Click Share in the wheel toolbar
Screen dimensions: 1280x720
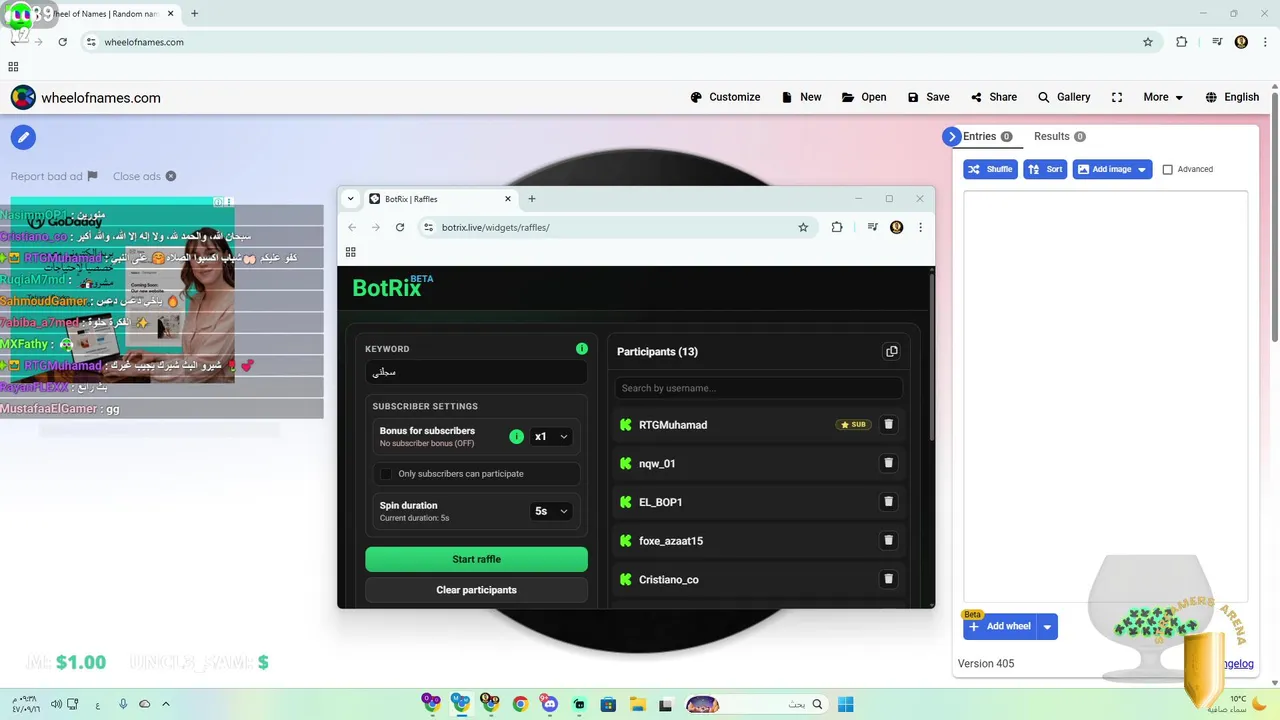(x=993, y=97)
